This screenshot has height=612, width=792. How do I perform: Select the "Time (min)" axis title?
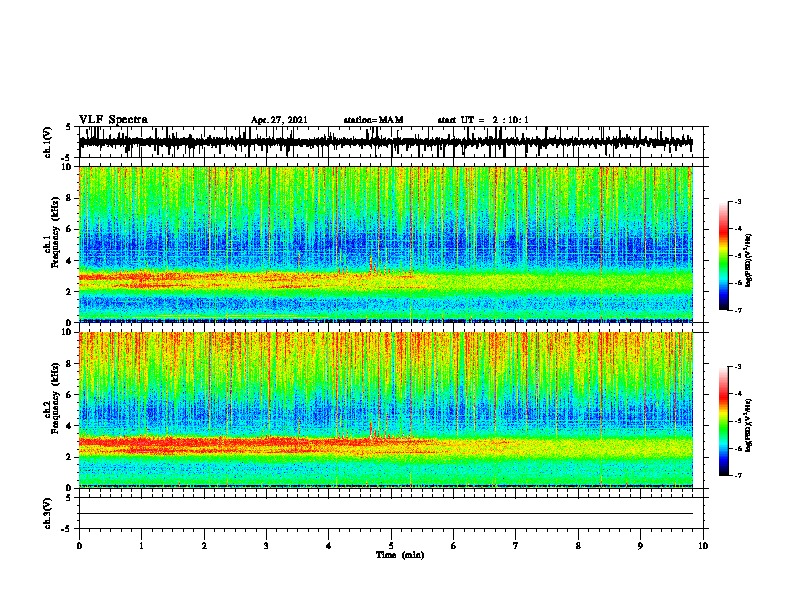click(400, 555)
